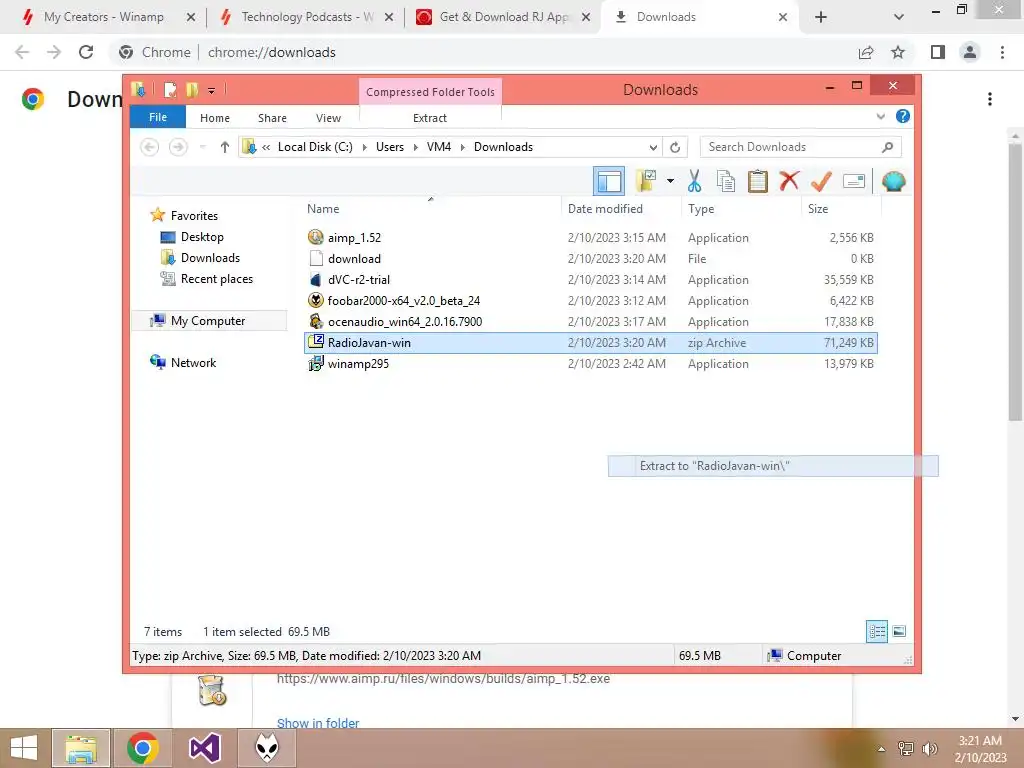Click Users in the address breadcrumb

tap(390, 147)
